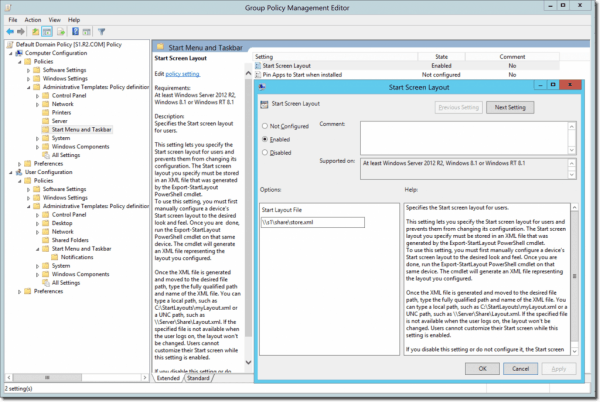Click the Filter funnel toolbar icon
Viewport: 600px width, 402px height.
(x=101, y=31)
